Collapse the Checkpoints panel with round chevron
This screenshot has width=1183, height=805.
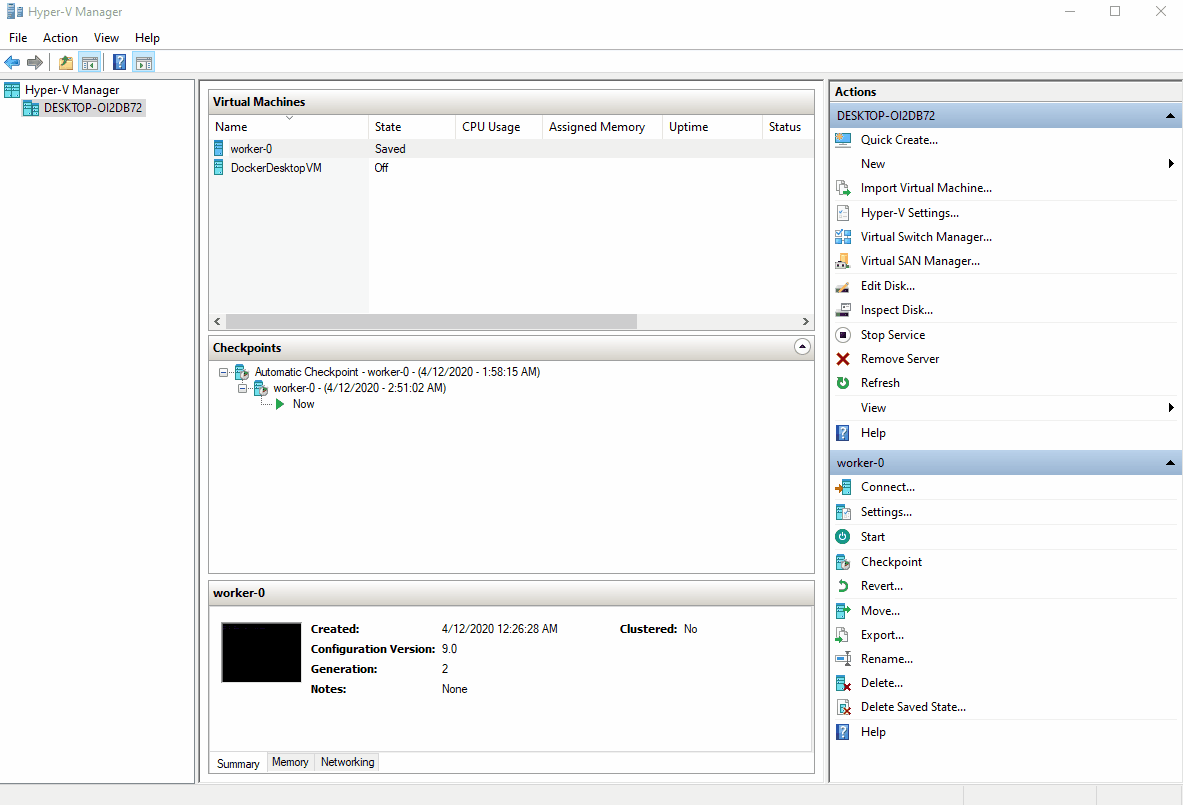802,347
